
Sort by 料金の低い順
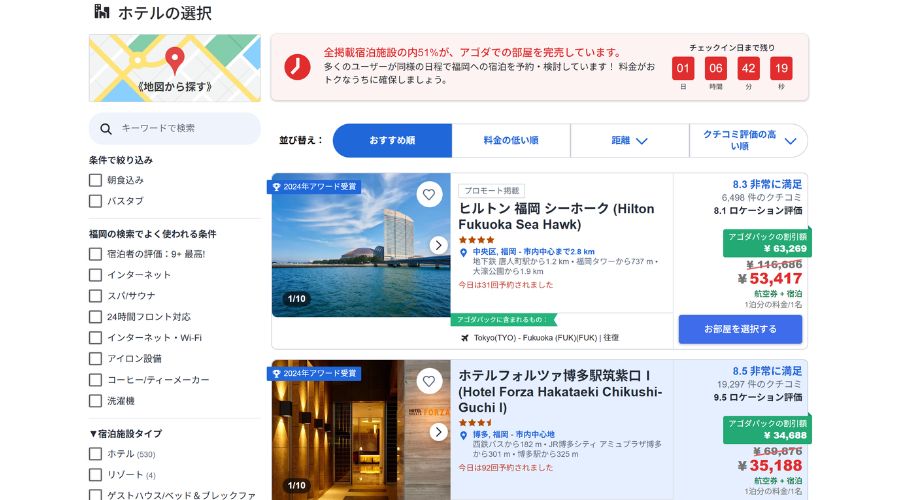point(511,141)
